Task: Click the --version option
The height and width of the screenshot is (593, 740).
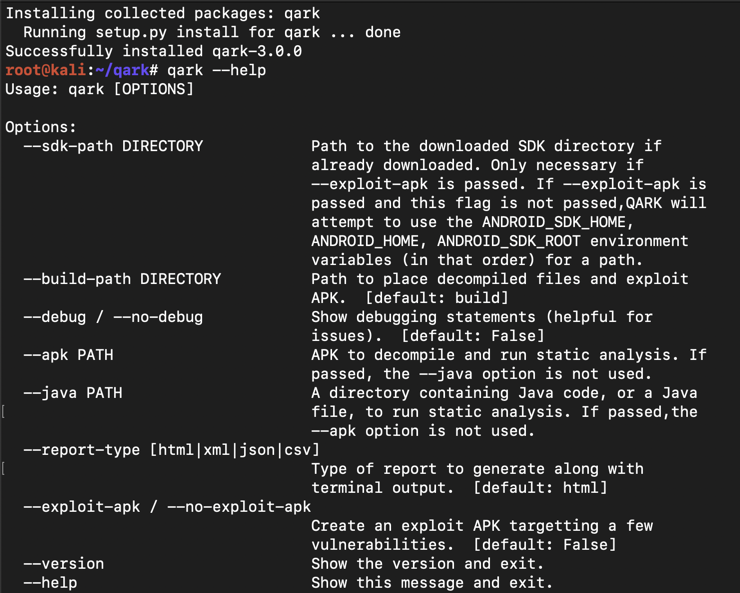Action: [63, 564]
